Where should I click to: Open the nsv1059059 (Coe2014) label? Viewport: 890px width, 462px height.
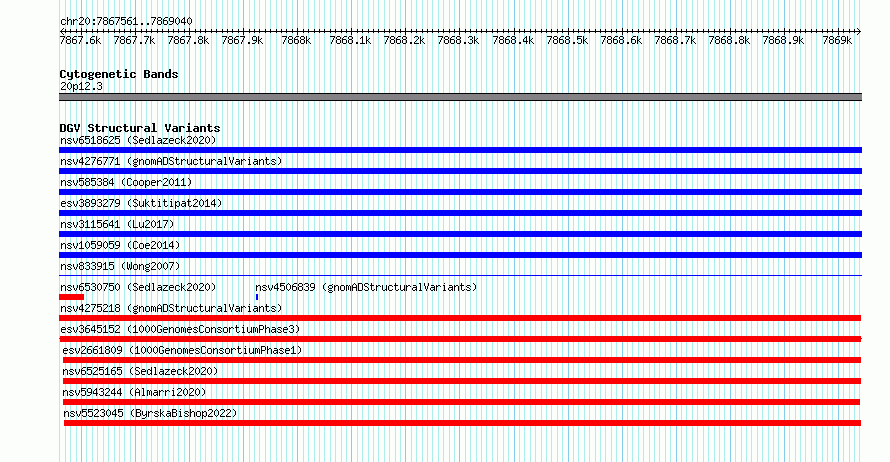coord(120,245)
